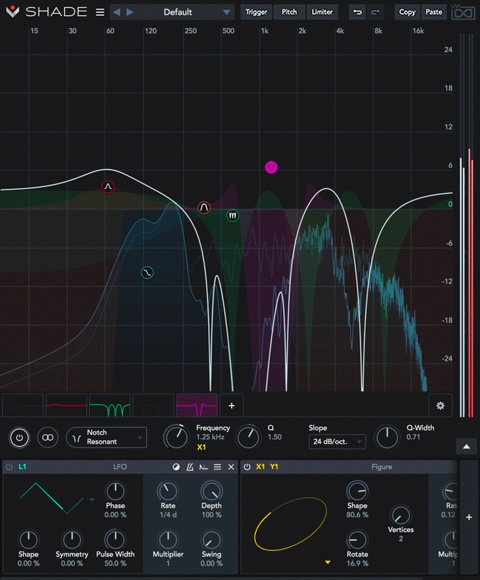480x580 pixels.
Task: Select the green comb filter thumbnail
Action: click(x=110, y=406)
